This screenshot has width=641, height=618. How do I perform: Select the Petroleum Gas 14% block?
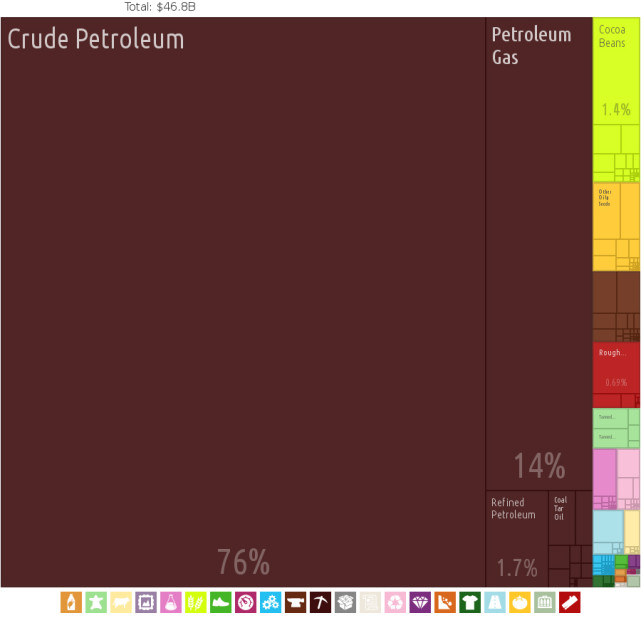coord(539,254)
